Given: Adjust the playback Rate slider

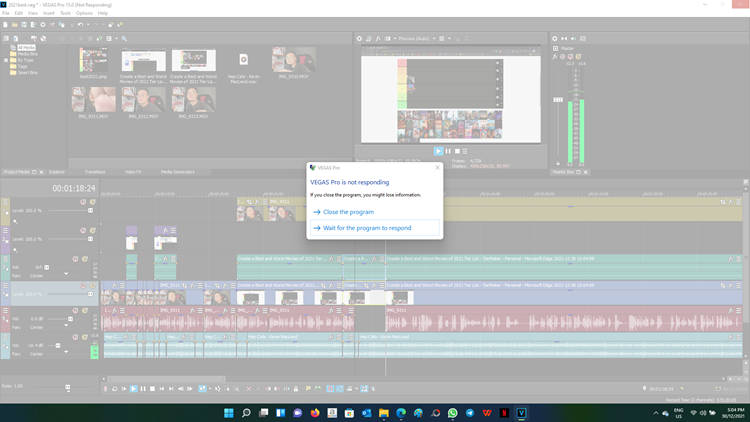Looking at the screenshot, I should pos(67,387).
